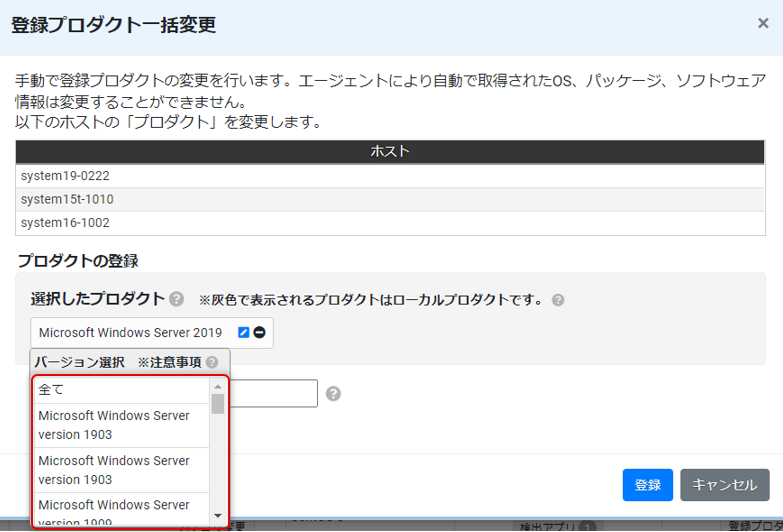The image size is (783, 532).
Task: Click the キャンセル button
Action: tap(725, 485)
